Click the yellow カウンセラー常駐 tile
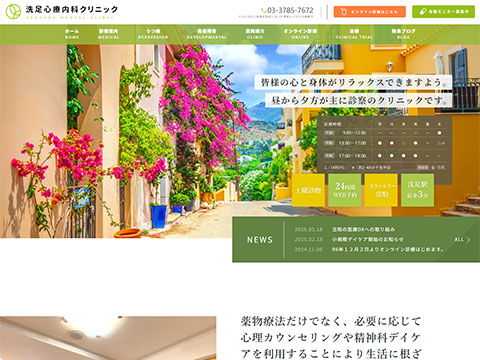This screenshot has width=480, height=360. coord(381,190)
